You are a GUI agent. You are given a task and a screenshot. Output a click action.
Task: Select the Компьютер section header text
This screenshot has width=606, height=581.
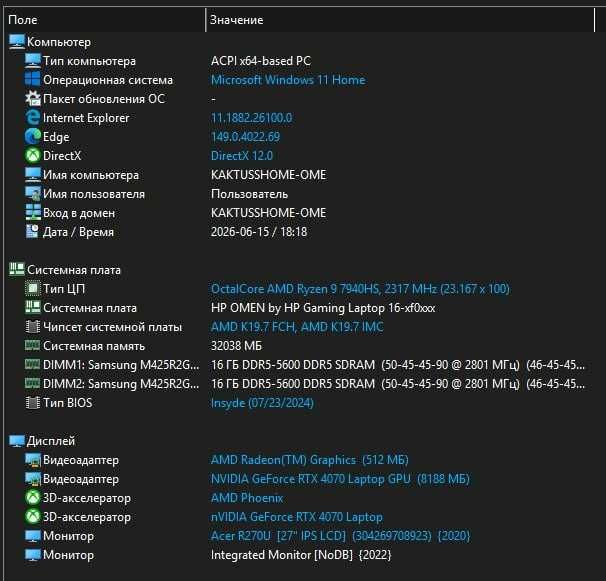tap(59, 42)
